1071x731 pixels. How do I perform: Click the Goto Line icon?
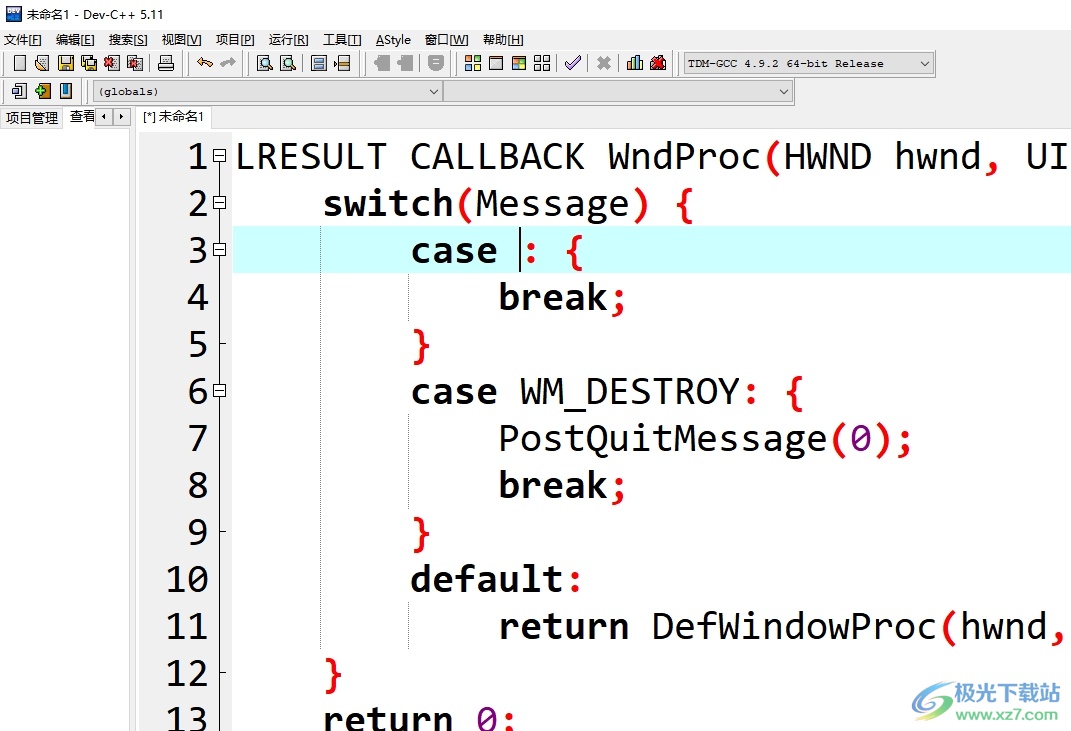pyautogui.click(x=342, y=64)
